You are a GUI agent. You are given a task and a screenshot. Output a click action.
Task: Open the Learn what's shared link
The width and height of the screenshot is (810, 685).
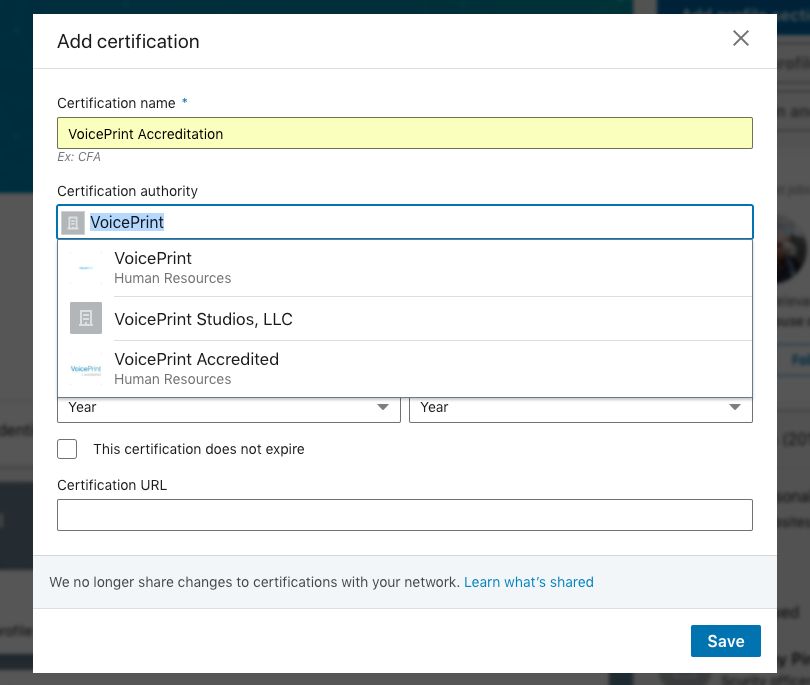click(x=528, y=582)
